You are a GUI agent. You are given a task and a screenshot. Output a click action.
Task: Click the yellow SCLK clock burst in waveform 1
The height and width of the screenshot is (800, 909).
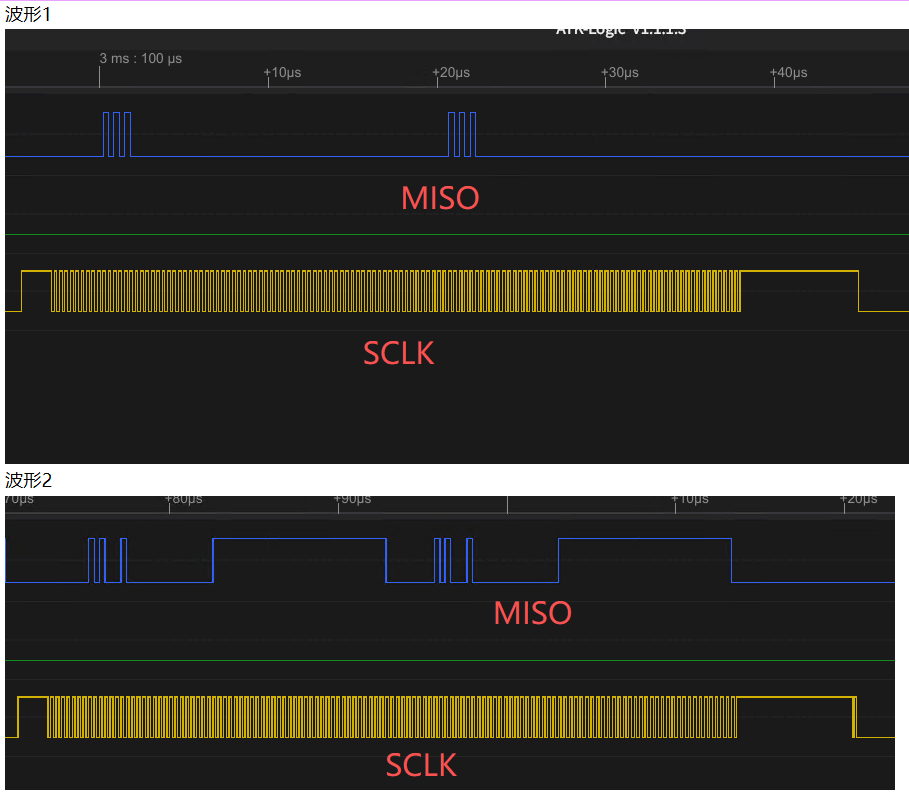coord(396,291)
